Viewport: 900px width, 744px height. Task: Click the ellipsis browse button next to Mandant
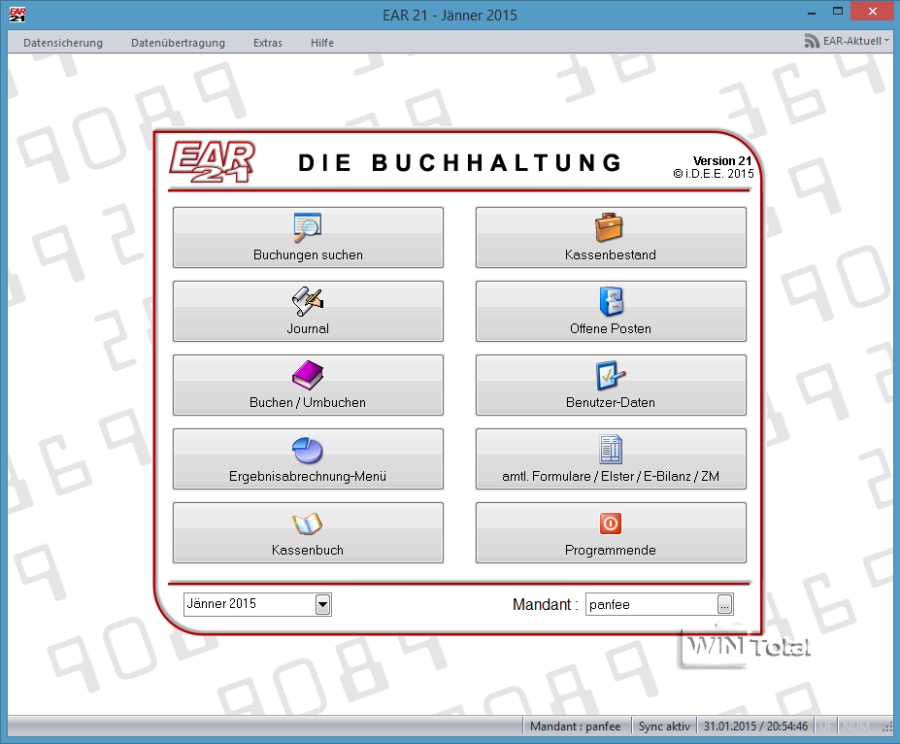coord(724,604)
